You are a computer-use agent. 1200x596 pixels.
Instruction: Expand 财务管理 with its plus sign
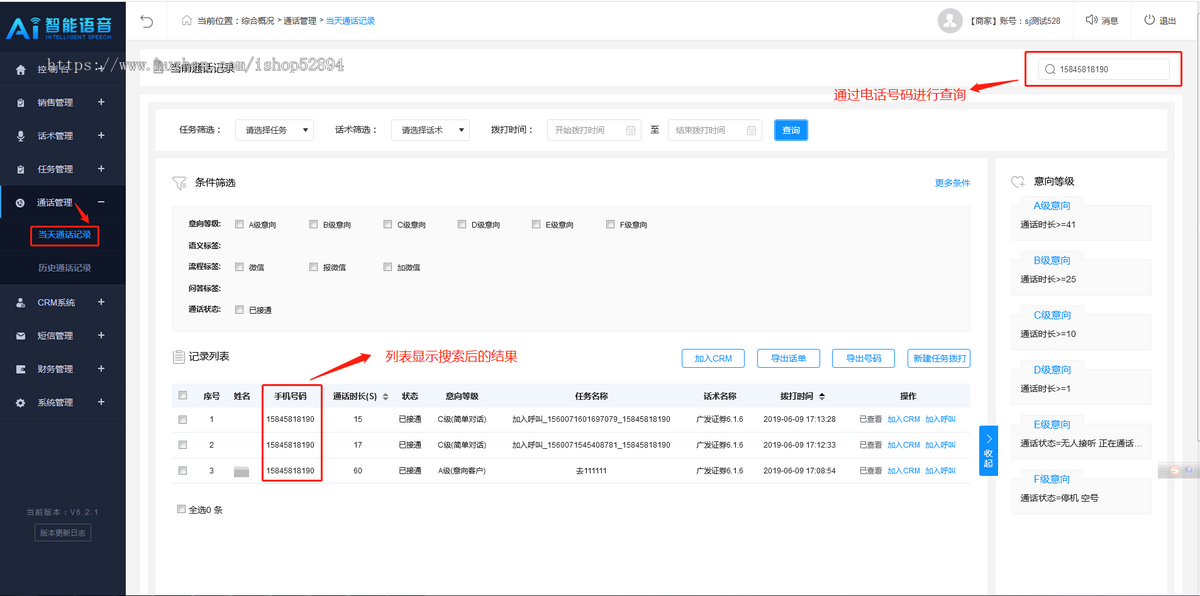tap(101, 369)
